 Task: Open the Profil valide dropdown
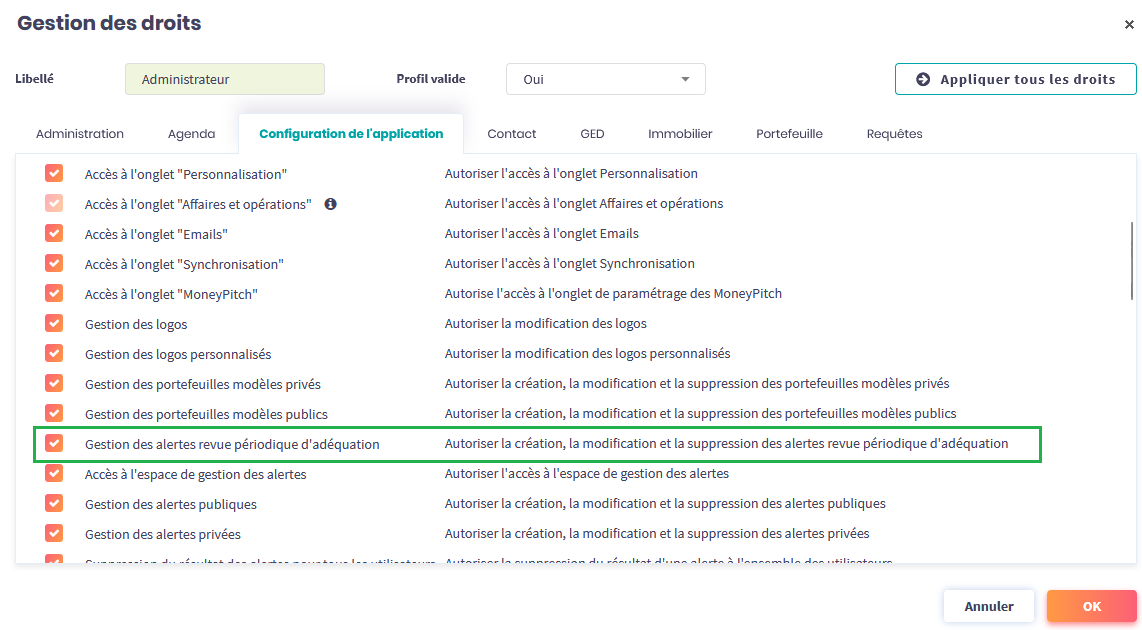point(605,79)
